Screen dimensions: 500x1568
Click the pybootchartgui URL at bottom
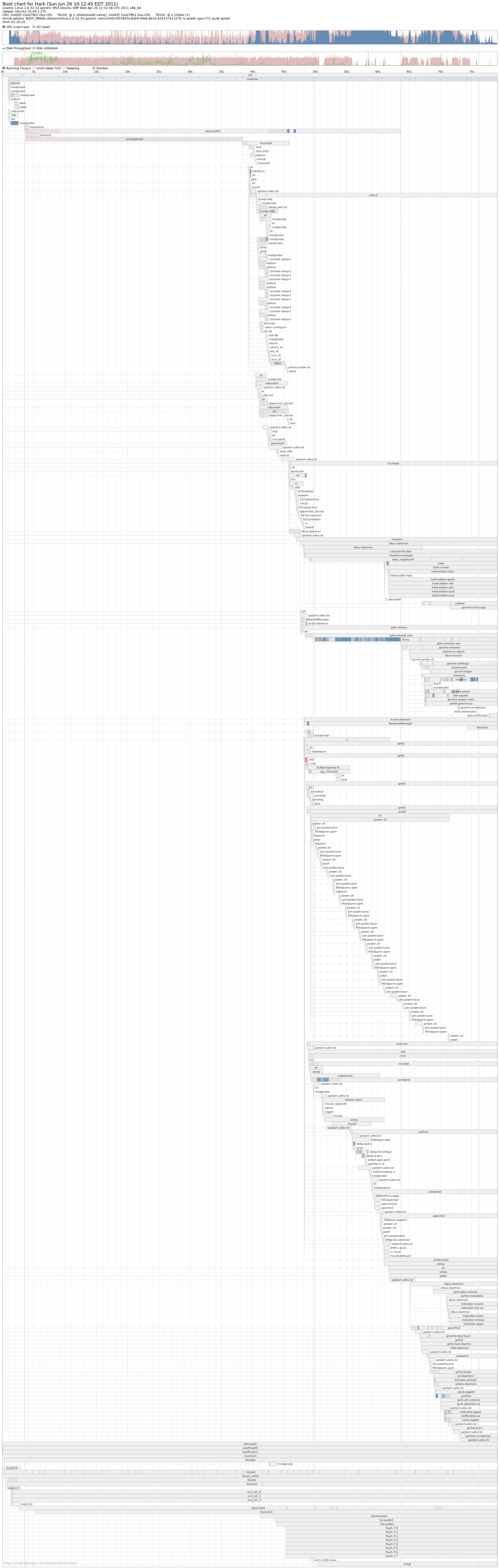click(40, 1563)
